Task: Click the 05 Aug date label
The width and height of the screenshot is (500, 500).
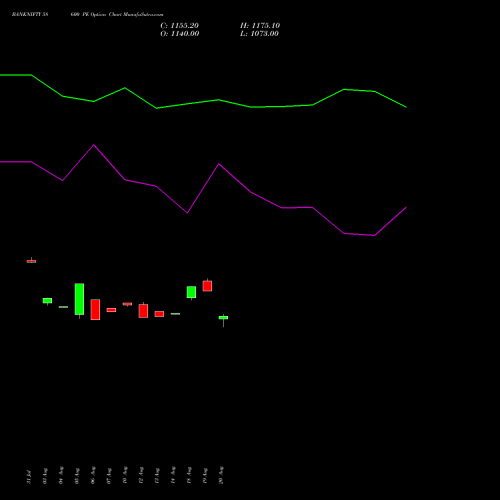Action: pos(77,476)
